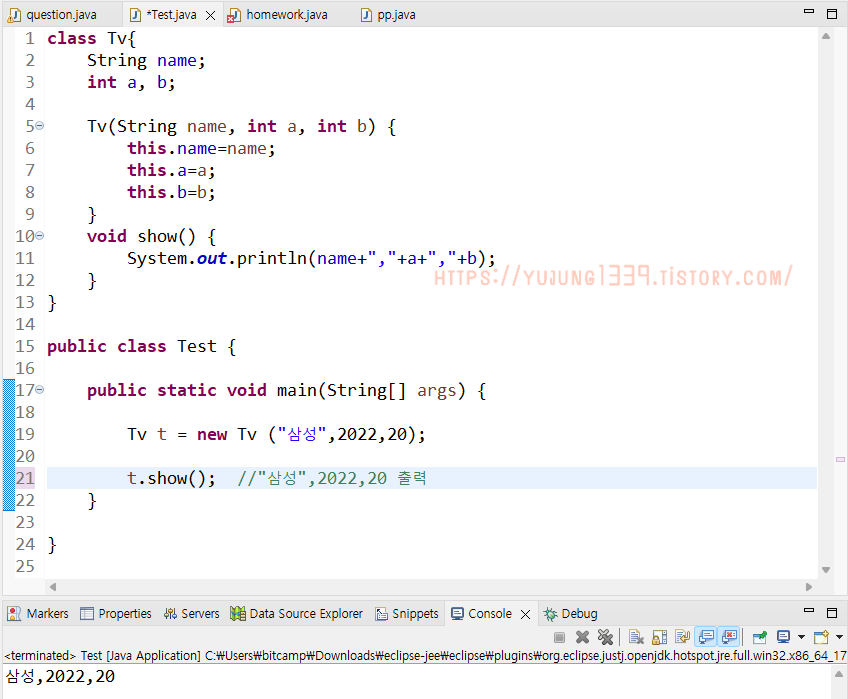Screen dimensions: 848x699
Task: Click 'public class Test {' text
Action: point(142,346)
